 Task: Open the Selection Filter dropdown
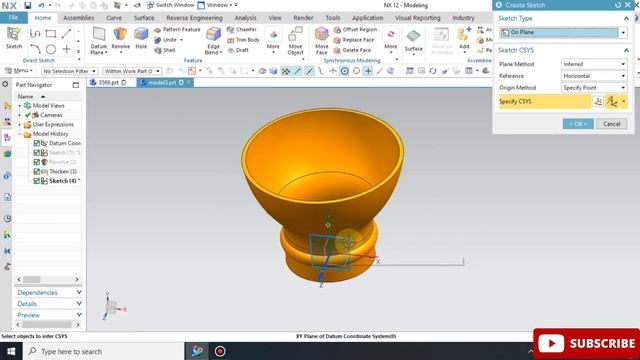tap(69, 71)
